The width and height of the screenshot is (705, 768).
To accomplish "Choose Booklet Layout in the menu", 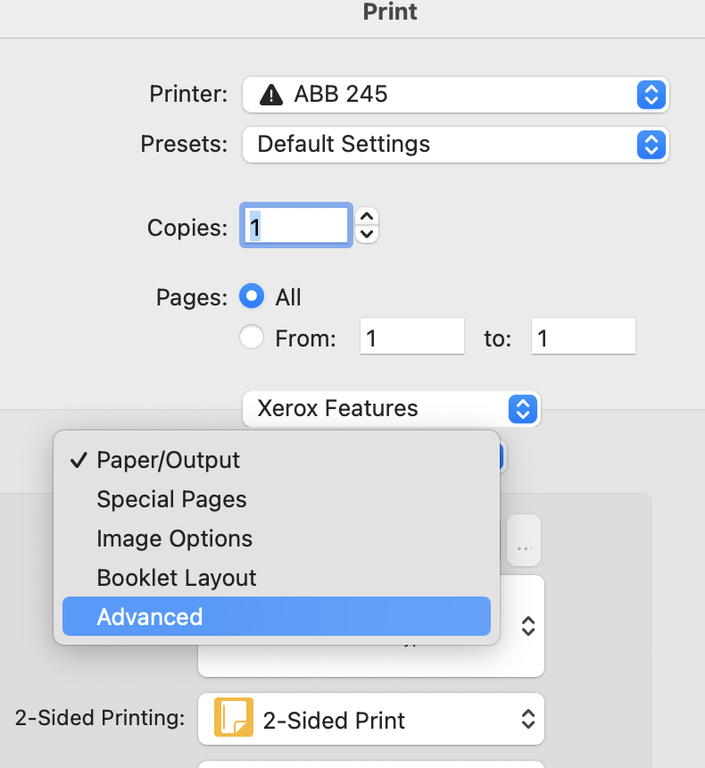I will 176,578.
